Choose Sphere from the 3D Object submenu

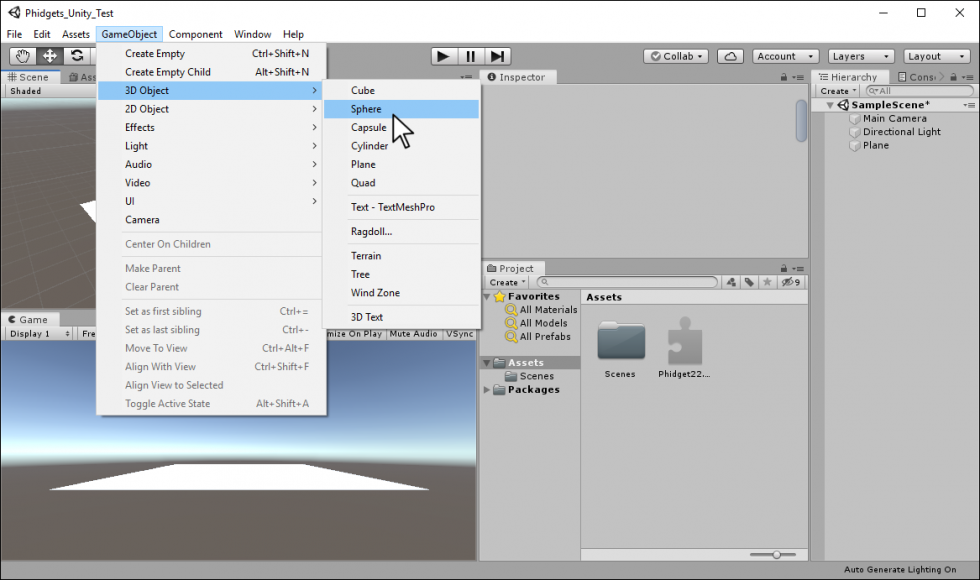coord(366,109)
